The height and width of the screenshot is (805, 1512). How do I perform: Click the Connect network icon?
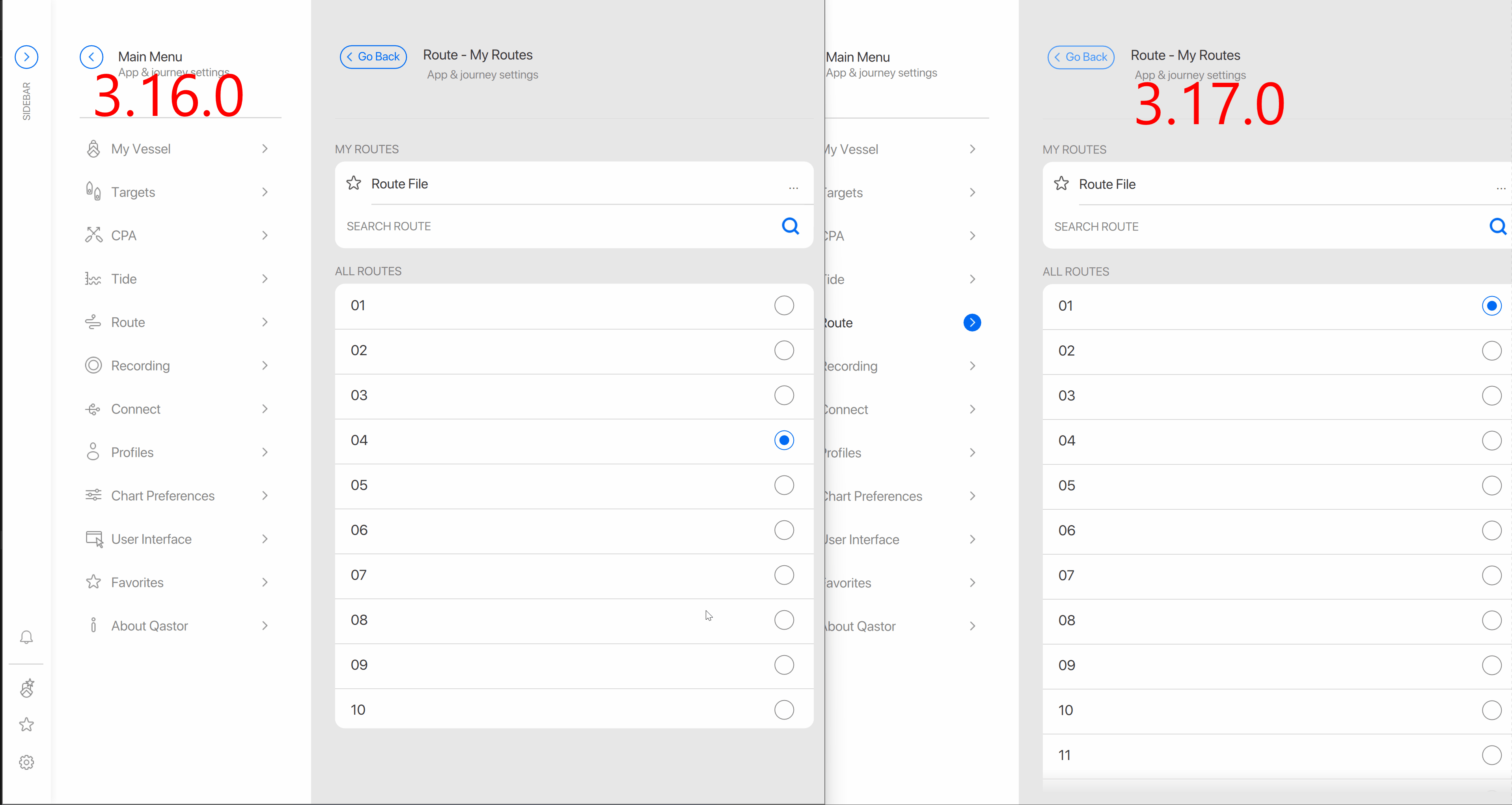93,408
